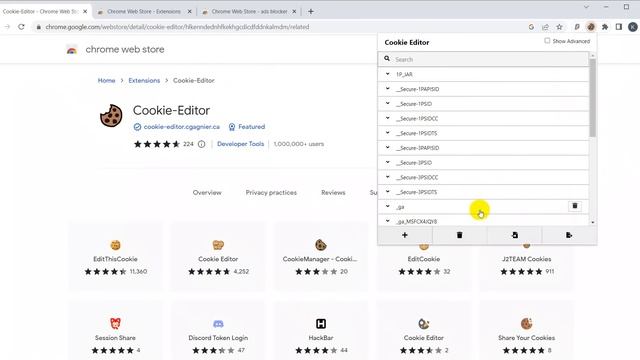Switch to the Reviews tab
The image size is (640, 360).
333,193
